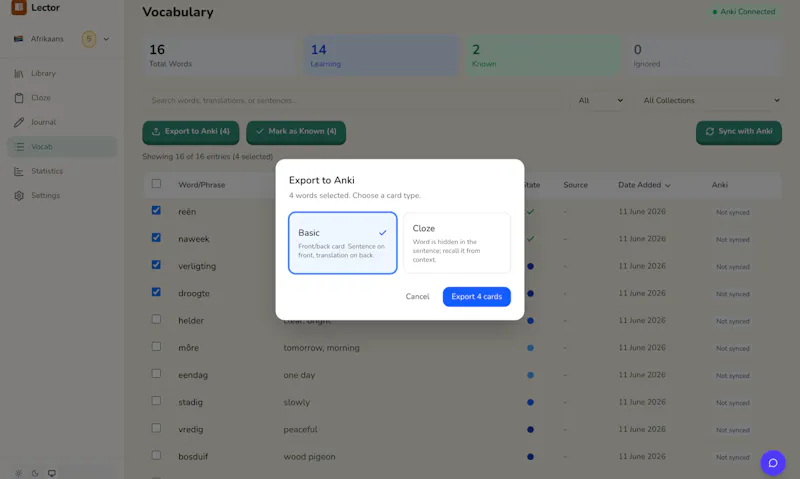800x479 pixels.
Task: Open Journal from the sidebar
Action: pos(62,122)
